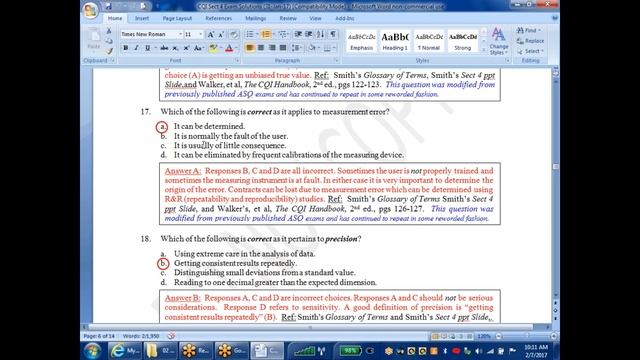The height and width of the screenshot is (360, 640).
Task: Click the Increase Indent icon
Action: click(309, 34)
